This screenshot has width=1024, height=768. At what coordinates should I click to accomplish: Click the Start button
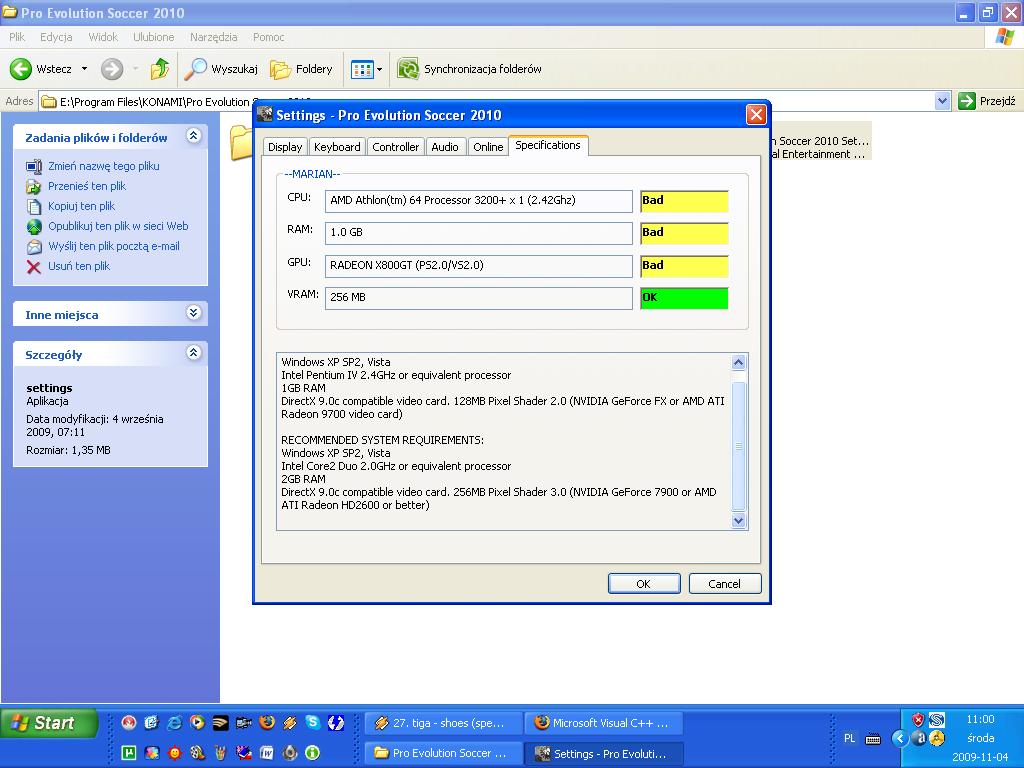click(49, 723)
